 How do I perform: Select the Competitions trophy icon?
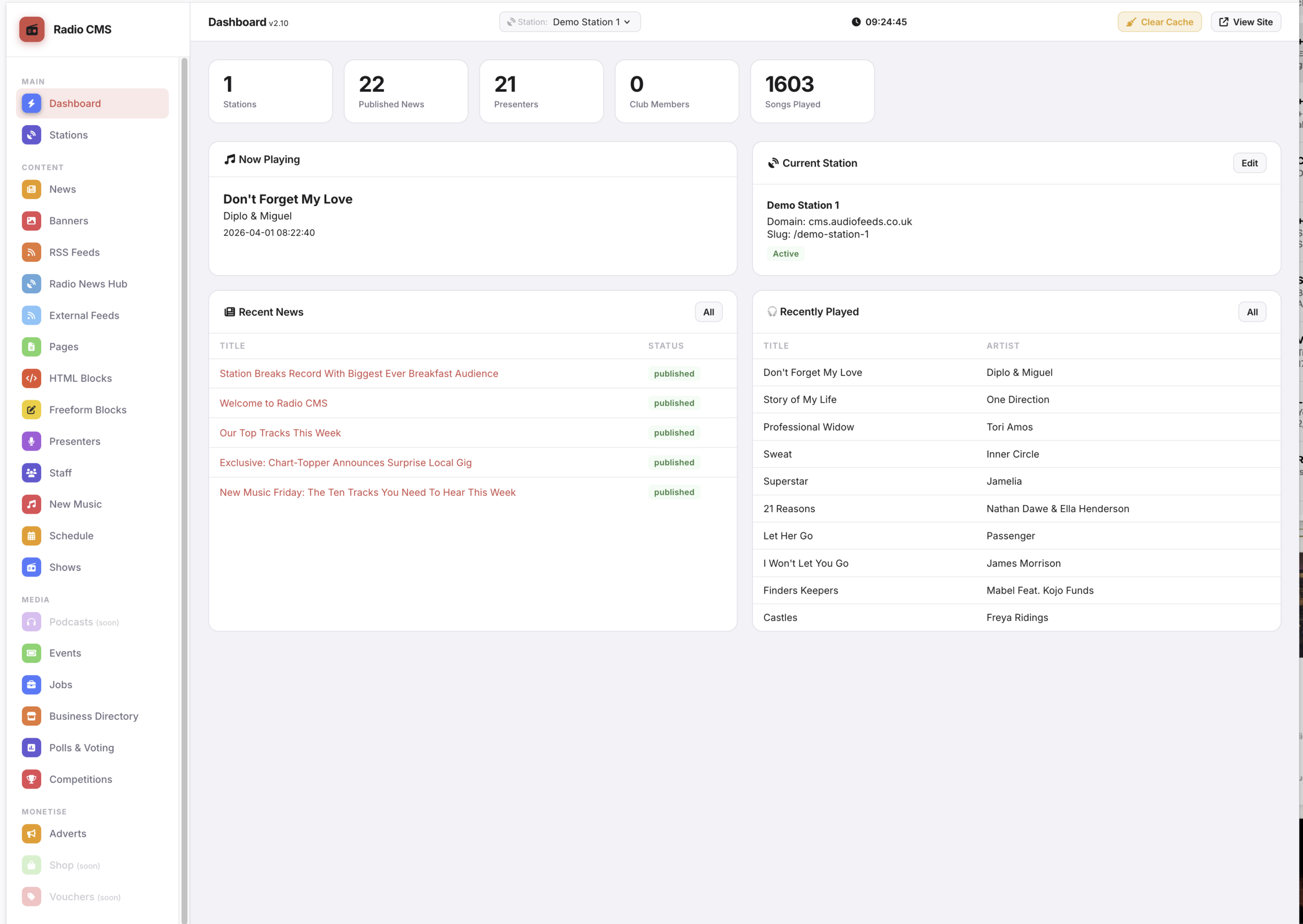pos(31,779)
